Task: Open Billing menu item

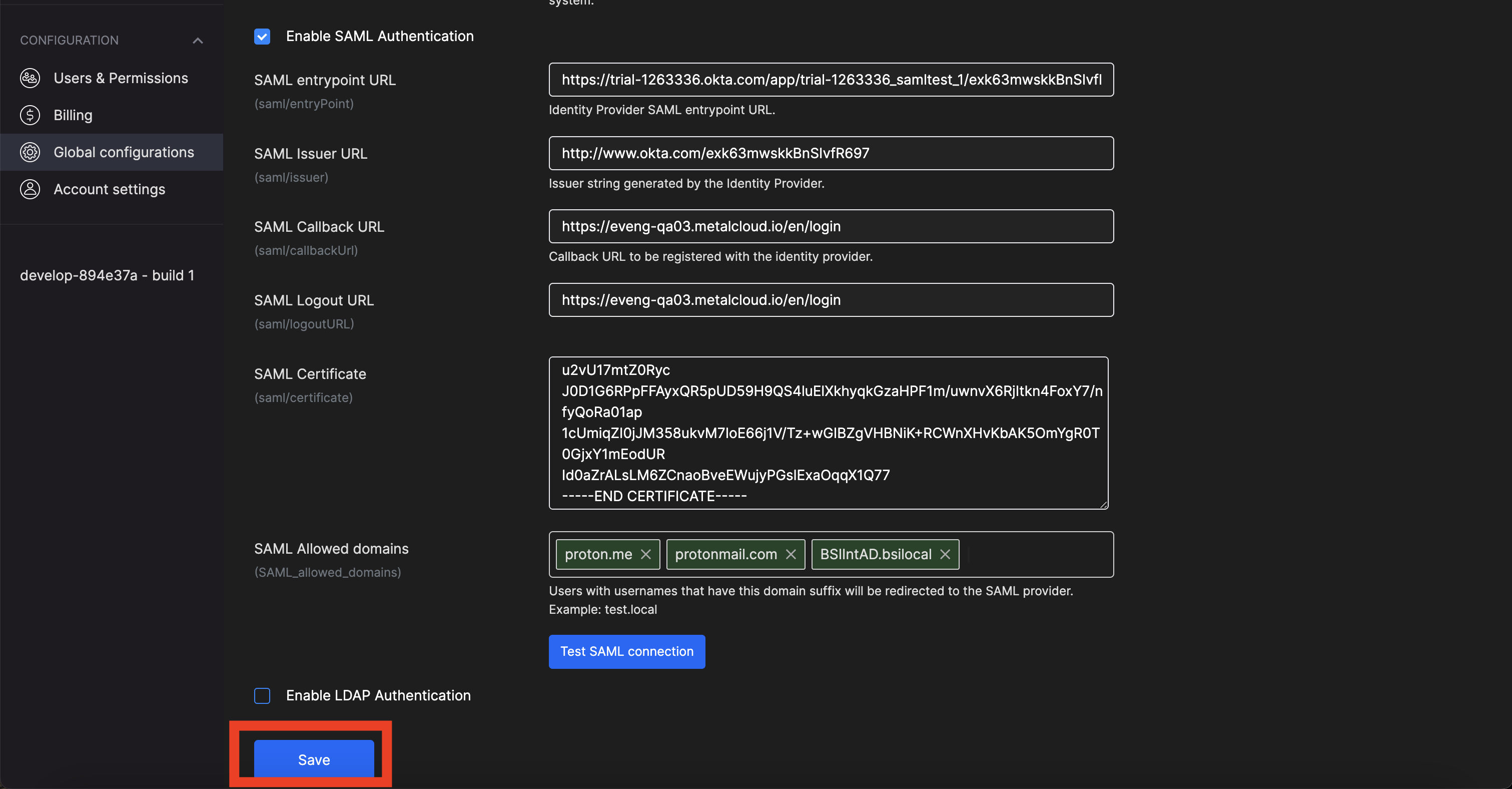Action: click(x=73, y=115)
